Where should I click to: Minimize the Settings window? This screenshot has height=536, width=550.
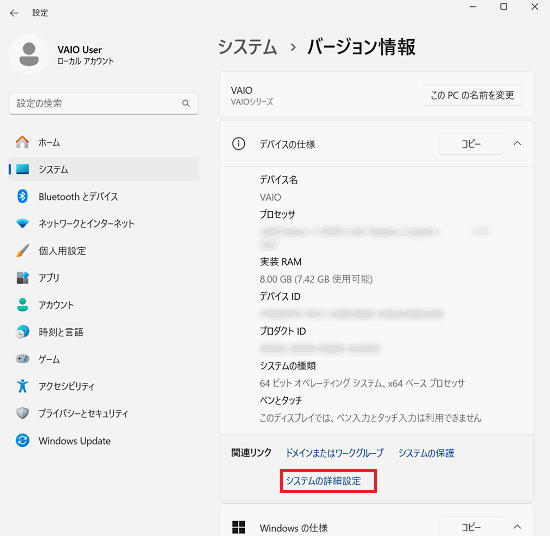(473, 7)
